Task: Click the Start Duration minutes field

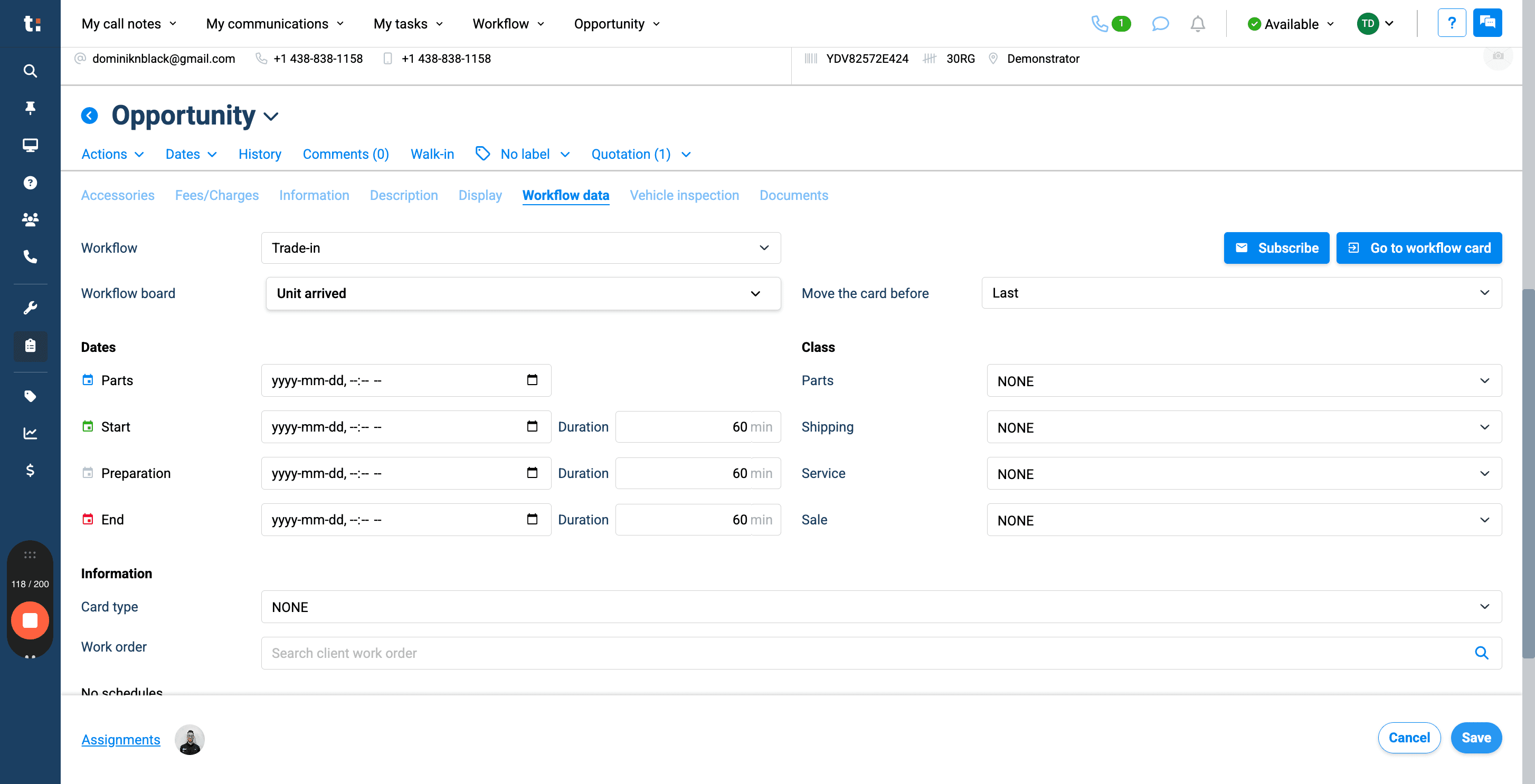Action: tap(698, 427)
